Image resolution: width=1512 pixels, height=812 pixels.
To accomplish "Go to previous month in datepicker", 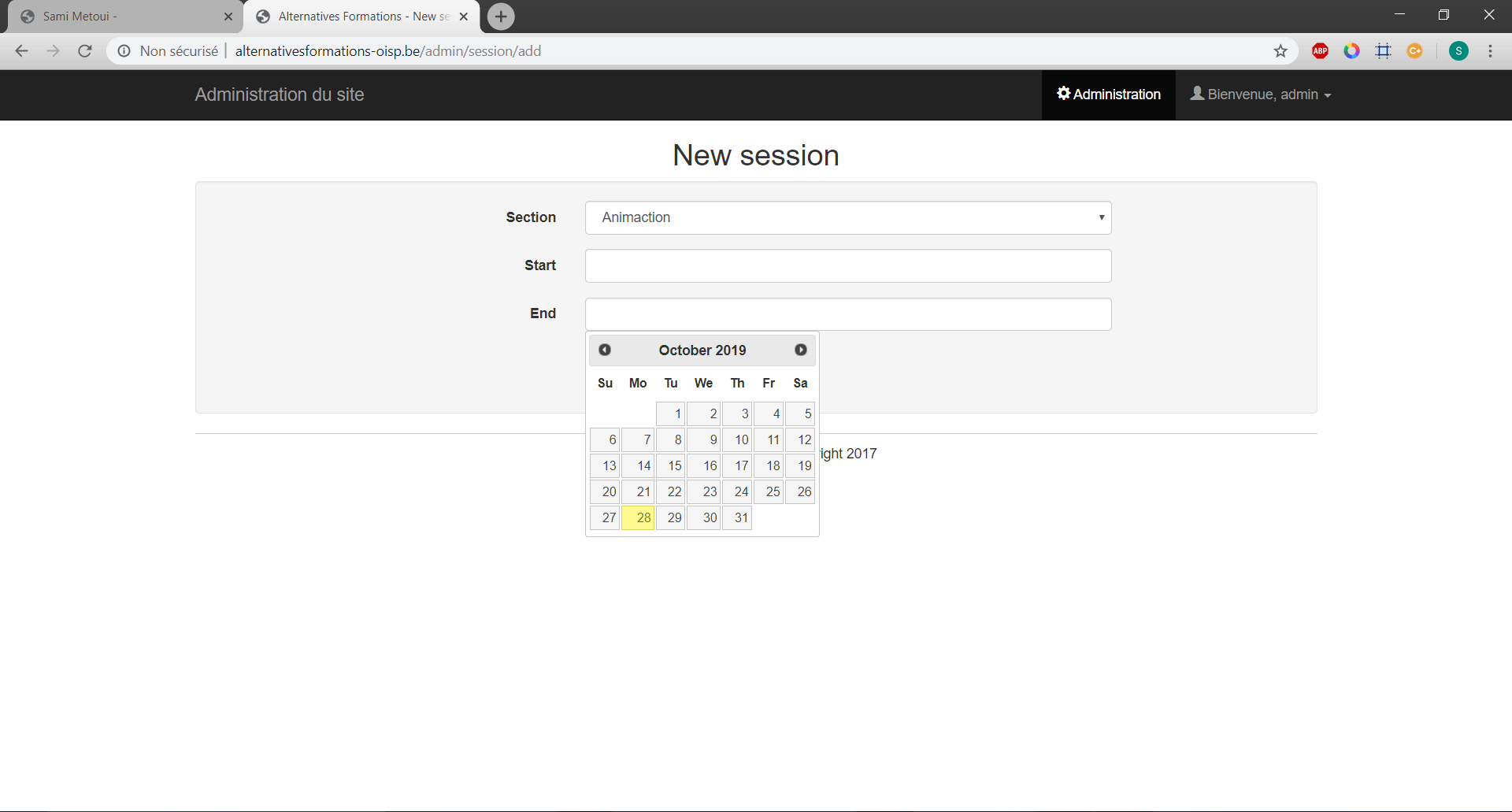I will point(605,350).
